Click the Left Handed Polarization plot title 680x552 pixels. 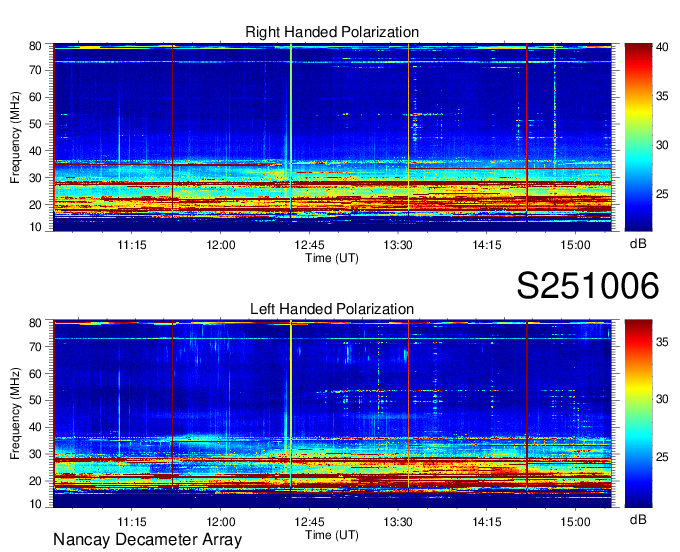pos(332,309)
